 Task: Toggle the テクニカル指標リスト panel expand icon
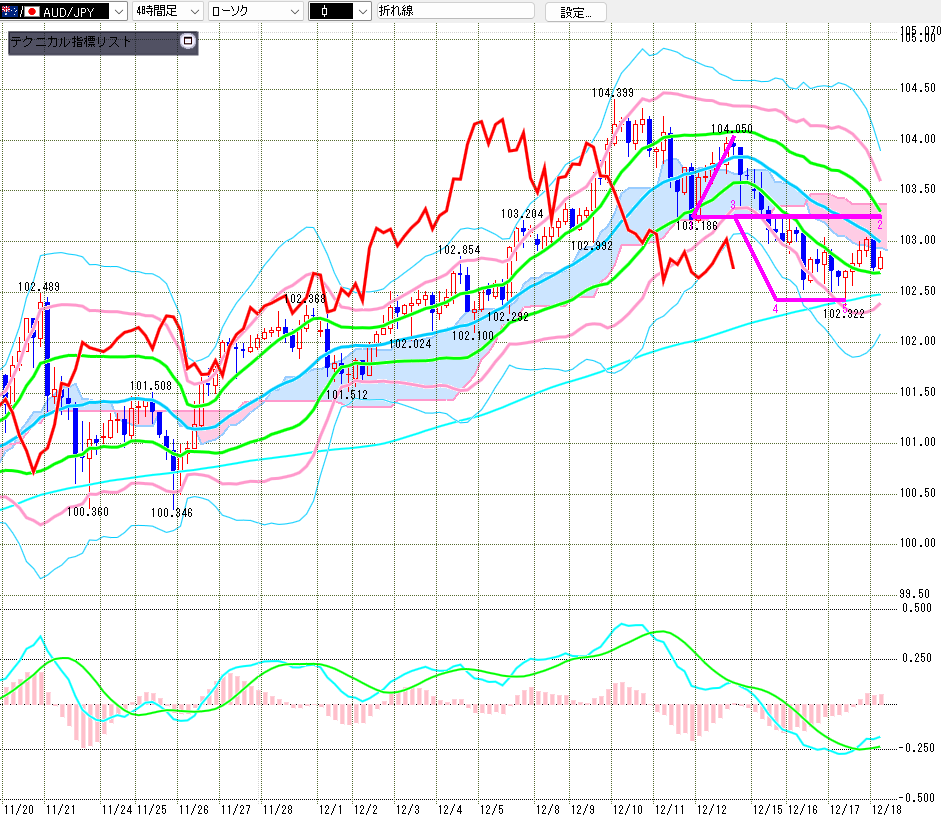pyautogui.click(x=187, y=42)
